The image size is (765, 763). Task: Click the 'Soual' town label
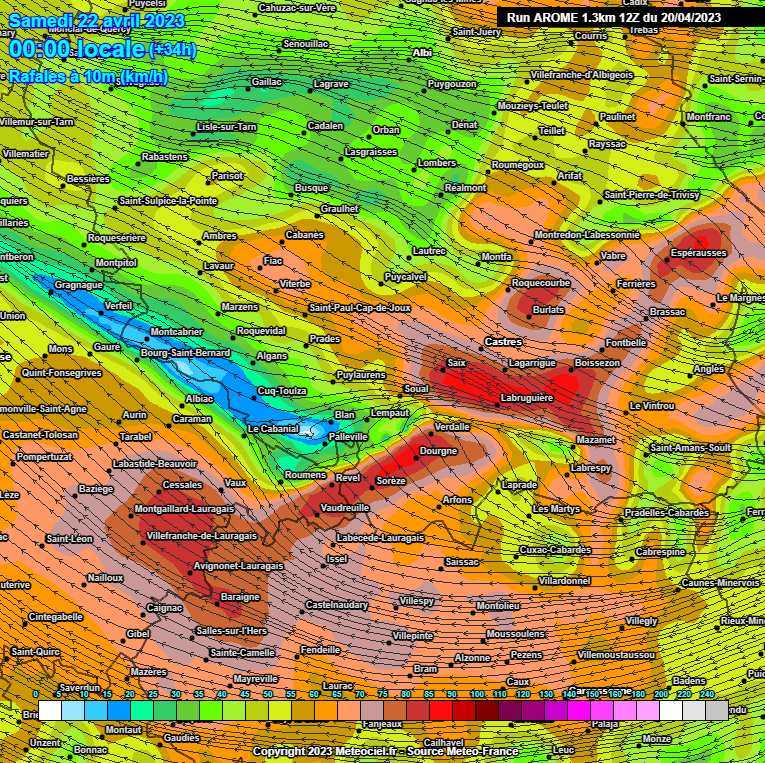(x=416, y=389)
